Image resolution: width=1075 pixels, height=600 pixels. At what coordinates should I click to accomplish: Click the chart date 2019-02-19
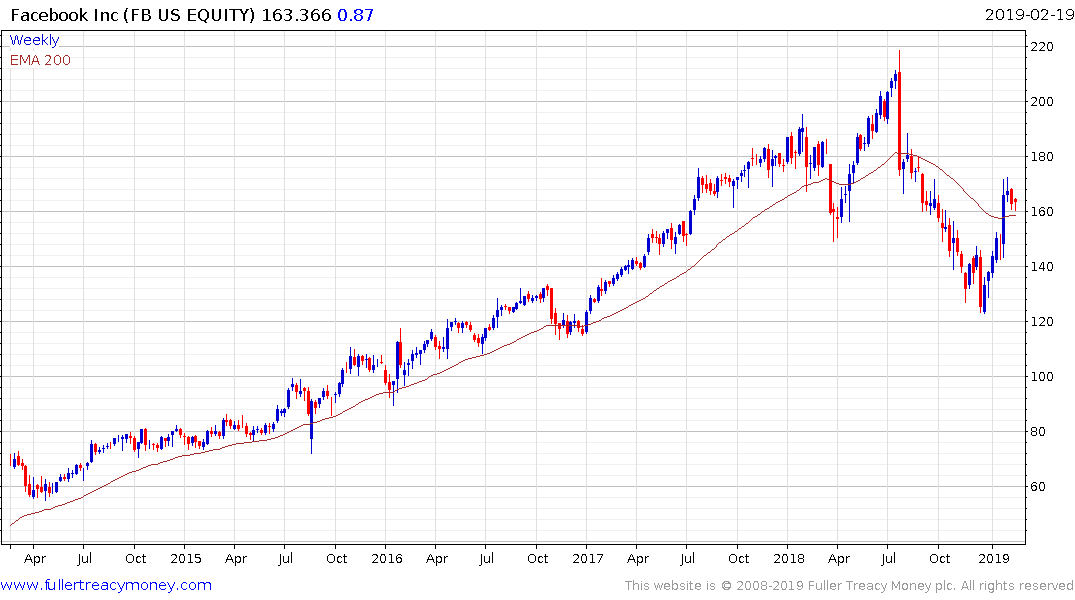click(1028, 15)
